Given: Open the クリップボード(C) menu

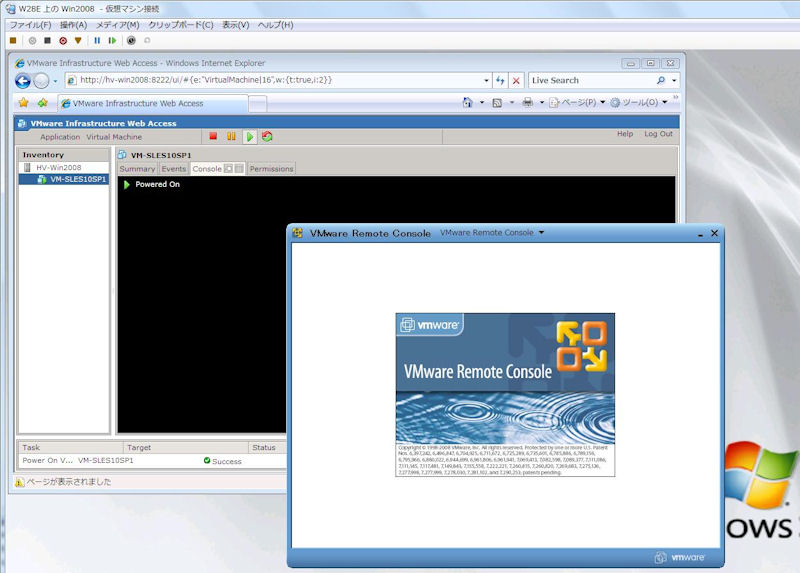Looking at the screenshot, I should (181, 24).
